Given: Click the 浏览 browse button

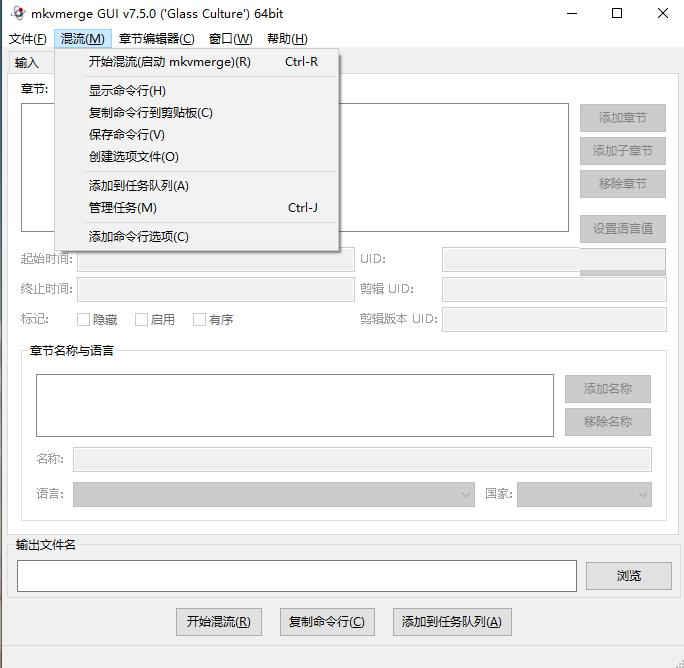Looking at the screenshot, I should (x=629, y=576).
